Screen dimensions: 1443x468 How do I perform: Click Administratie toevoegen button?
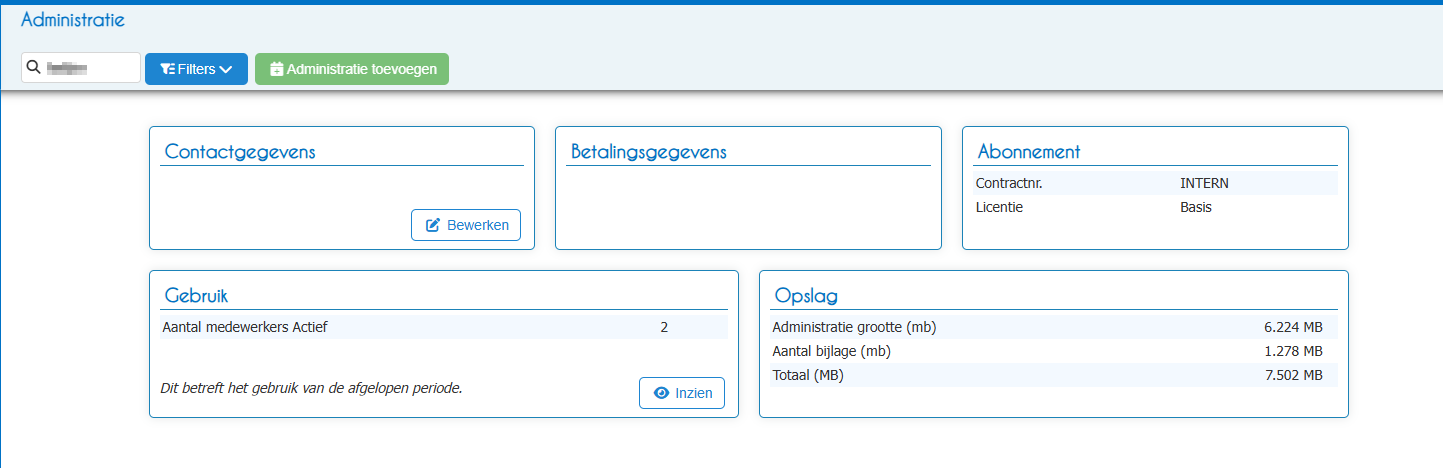(x=352, y=69)
